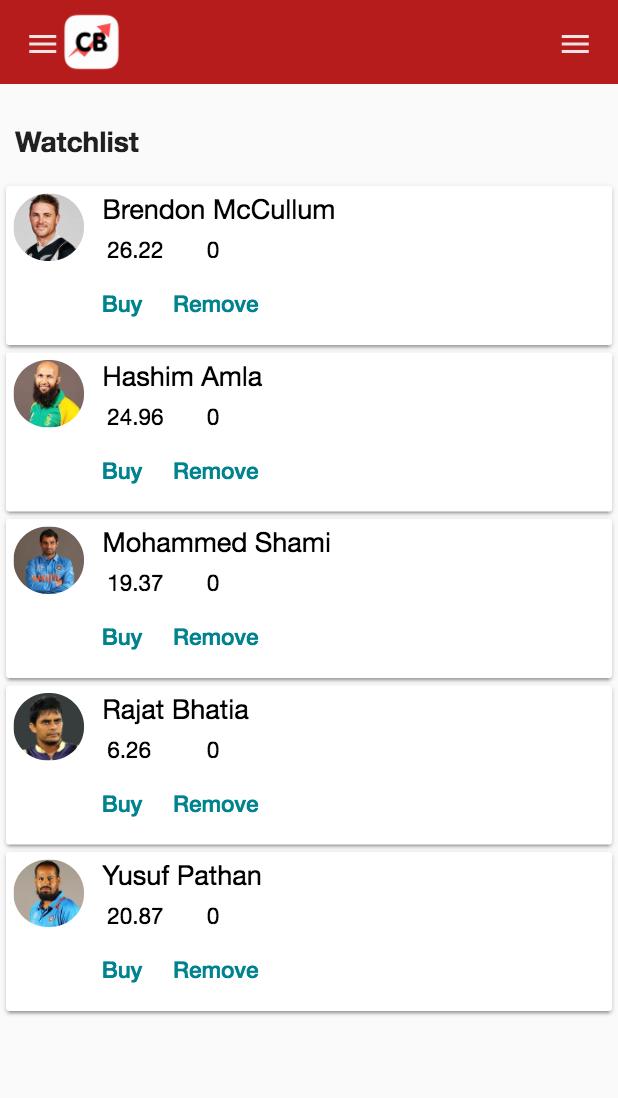Buy Mohammed Shami shares
Viewport: 618px width, 1098px height.
122,638
